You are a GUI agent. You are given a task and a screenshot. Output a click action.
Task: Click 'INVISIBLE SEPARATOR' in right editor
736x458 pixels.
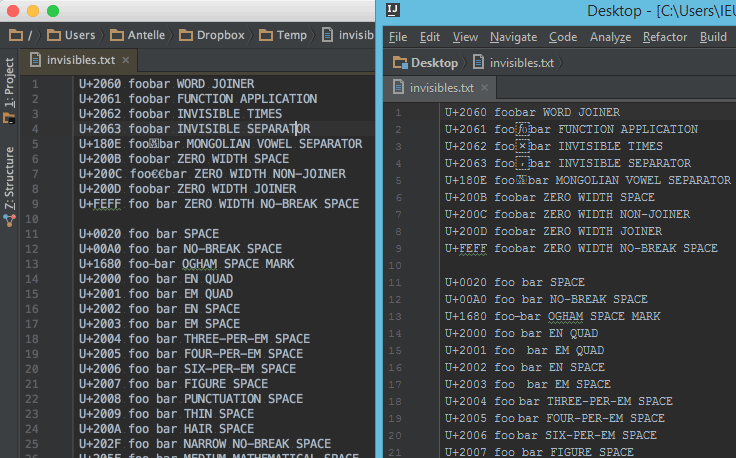624,163
